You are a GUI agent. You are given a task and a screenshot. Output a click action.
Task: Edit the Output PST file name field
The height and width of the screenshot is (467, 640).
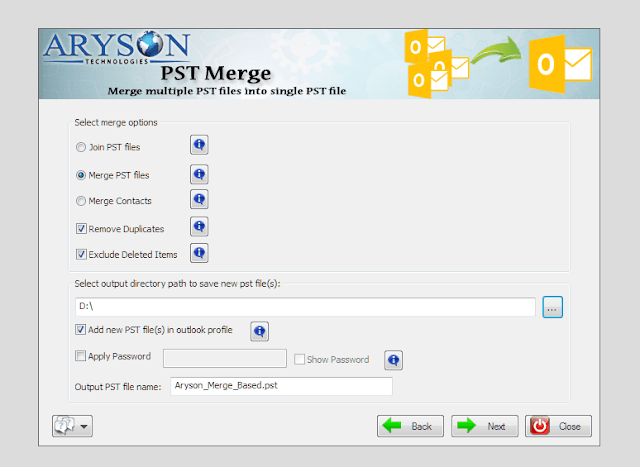[281, 386]
